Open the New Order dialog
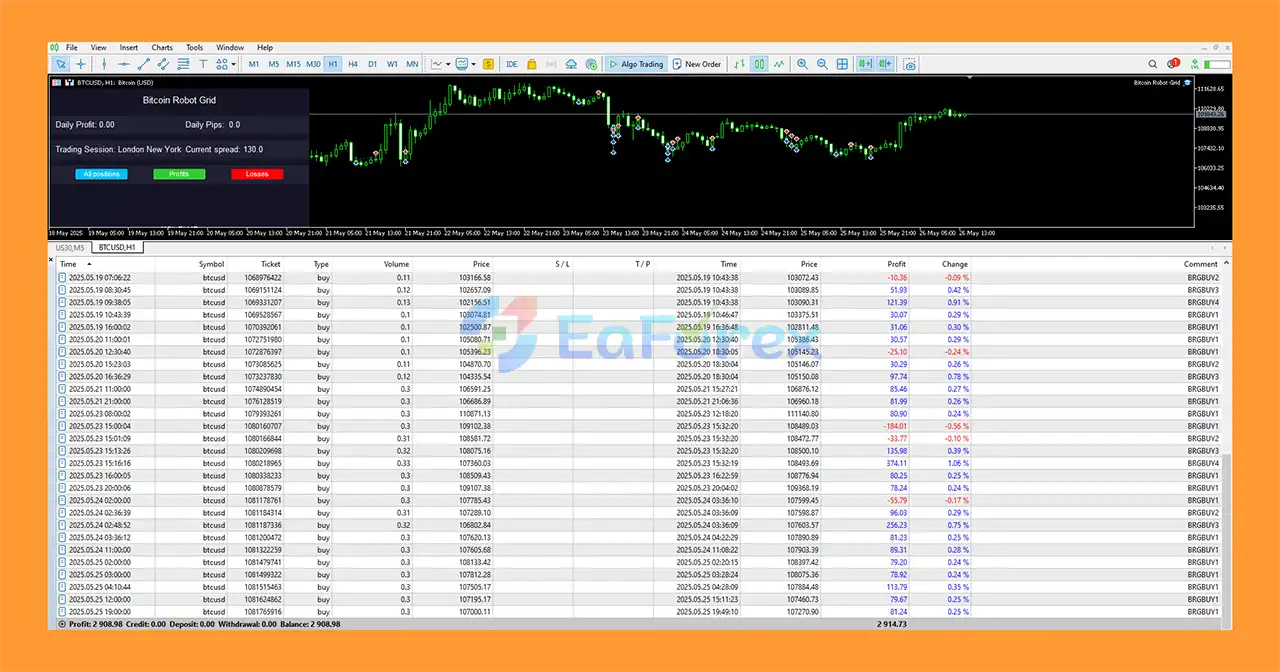This screenshot has width=1280, height=672. (697, 64)
